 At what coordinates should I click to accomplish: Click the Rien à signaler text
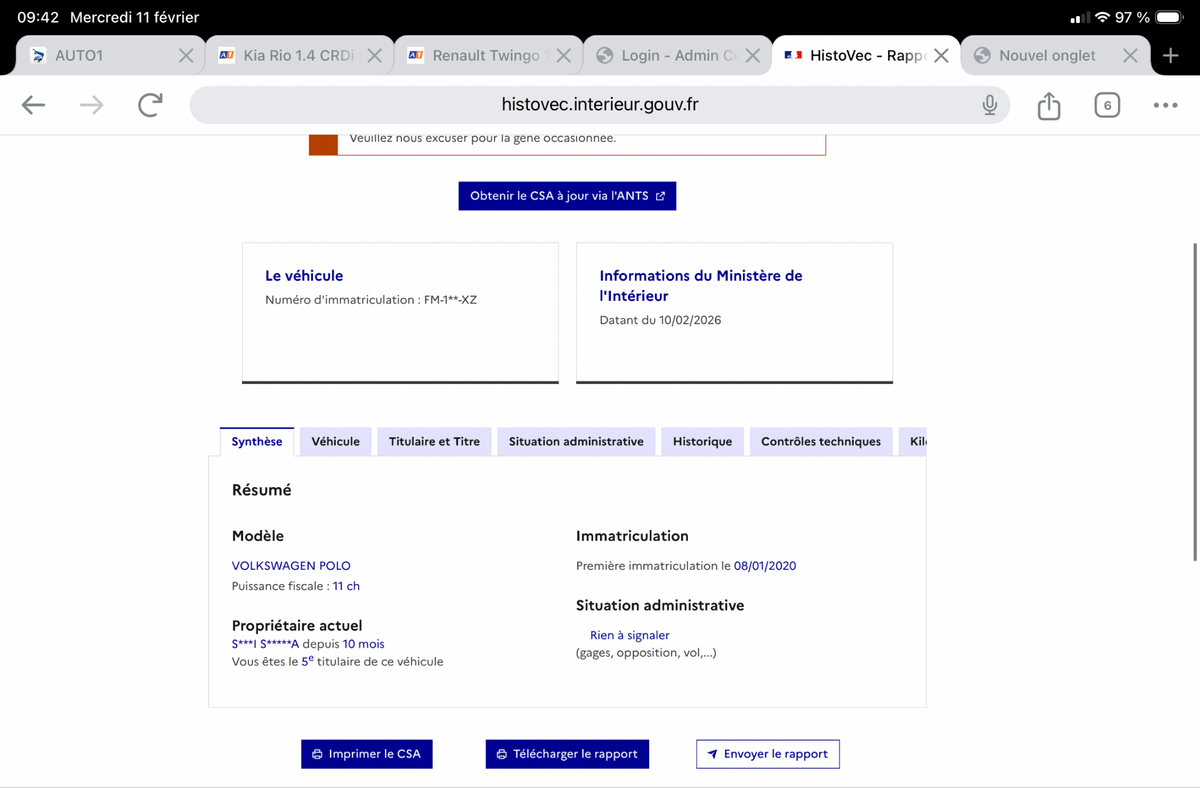click(630, 635)
